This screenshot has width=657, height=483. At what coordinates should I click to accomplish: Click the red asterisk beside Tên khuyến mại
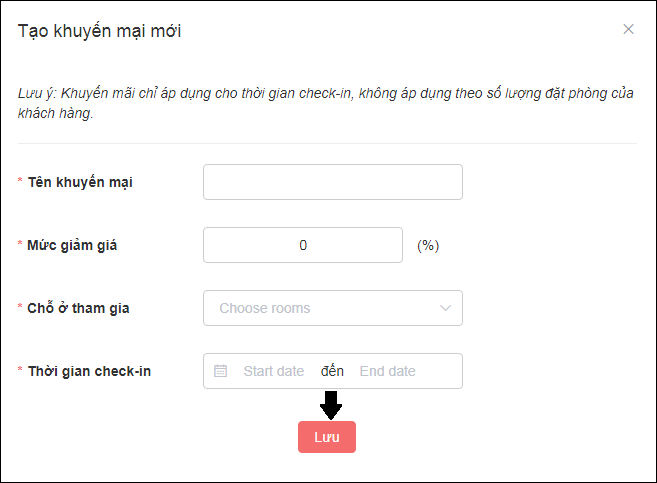click(20, 180)
